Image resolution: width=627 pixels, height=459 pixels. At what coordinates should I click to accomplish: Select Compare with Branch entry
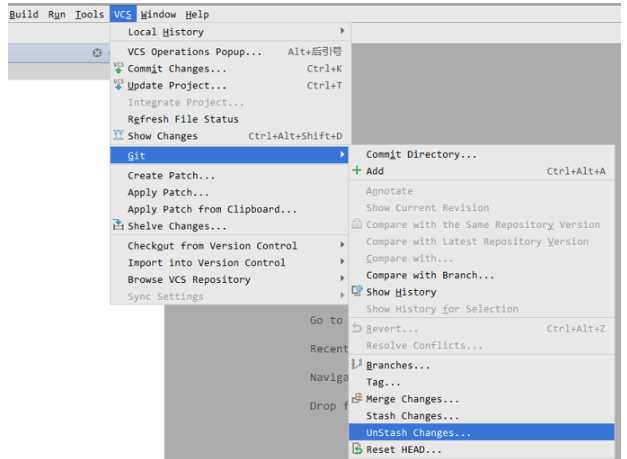point(482,275)
